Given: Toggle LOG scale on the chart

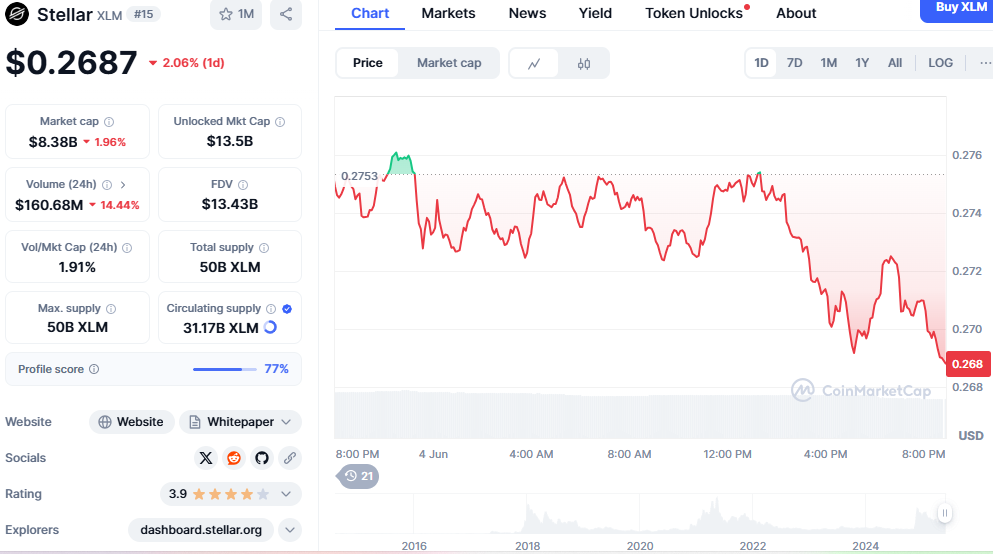Looking at the screenshot, I should point(940,63).
